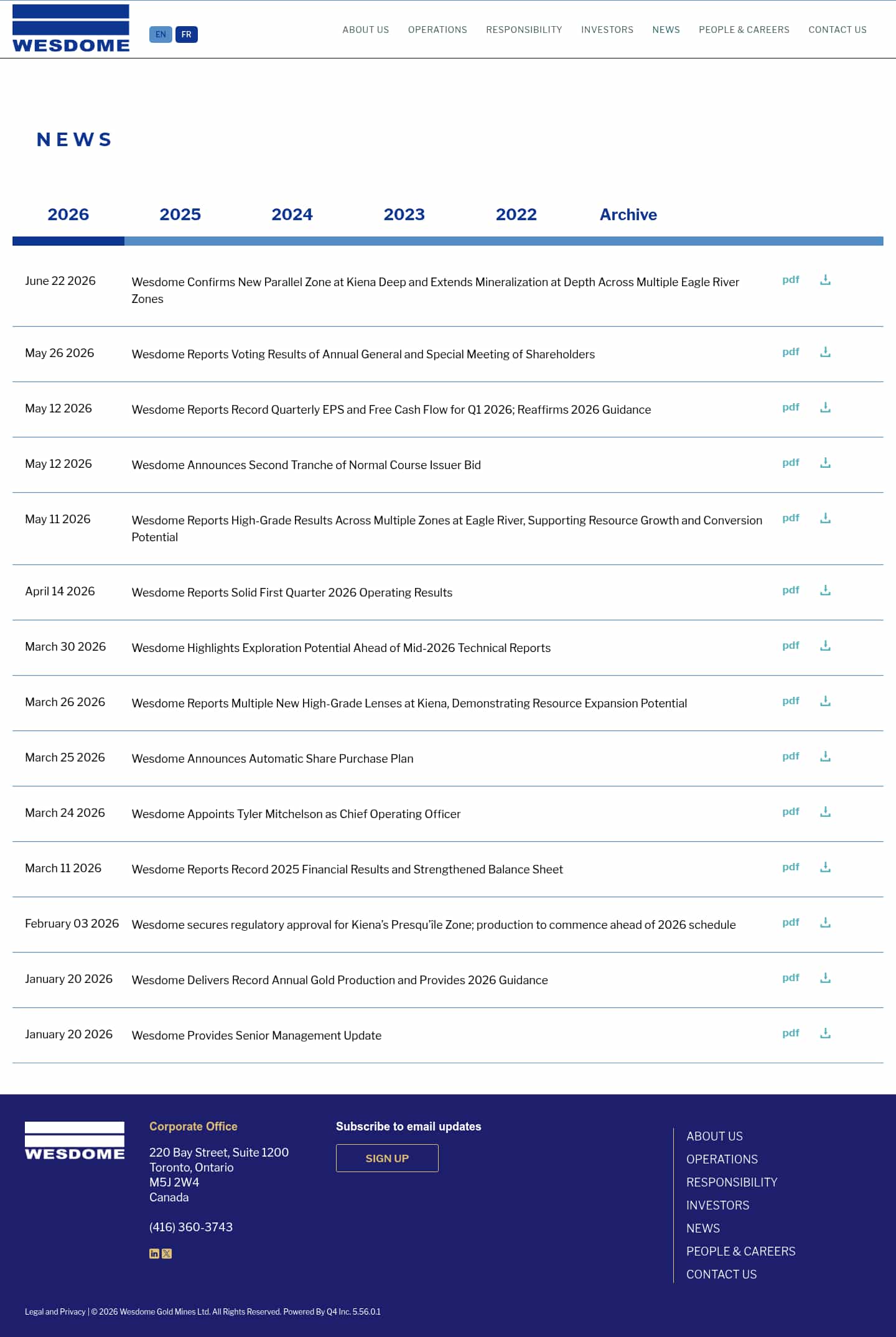Open pdf for Q1 2026 record EPS release
896x1337 pixels.
click(x=791, y=408)
